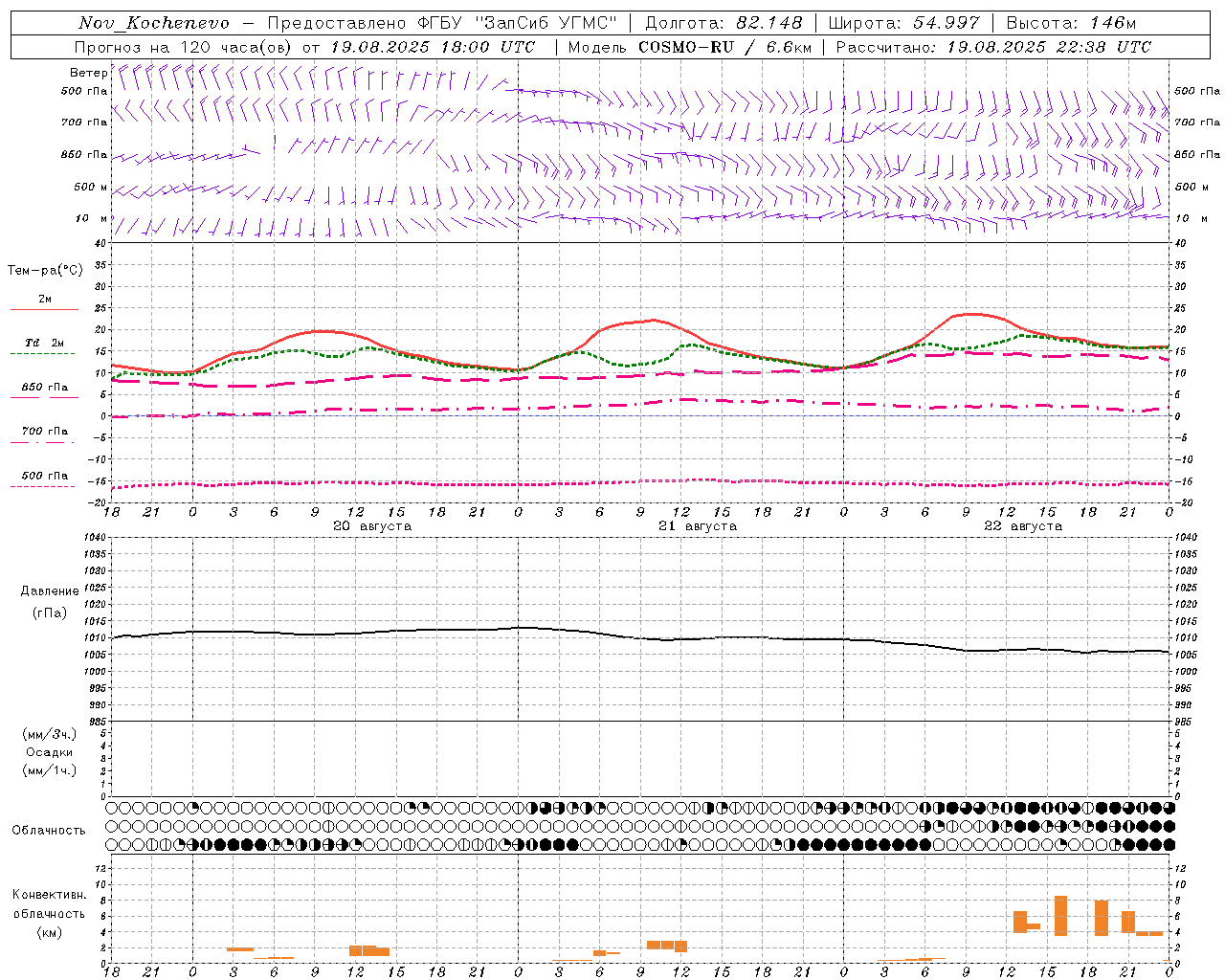Click the forecast start time 19.08.2025 18:00 UTC
The height and width of the screenshot is (980, 1225).
click(x=432, y=47)
